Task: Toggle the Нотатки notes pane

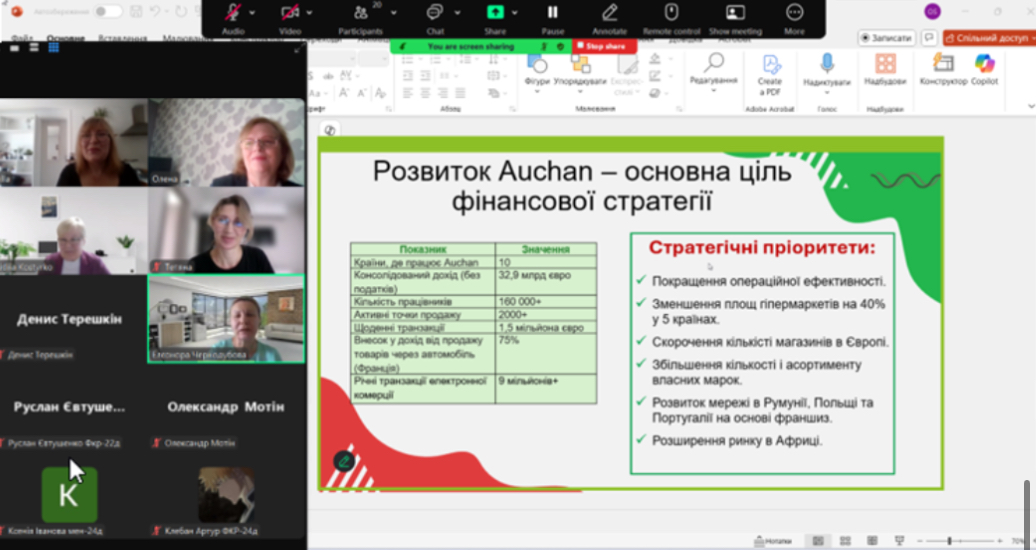Action: click(x=773, y=541)
